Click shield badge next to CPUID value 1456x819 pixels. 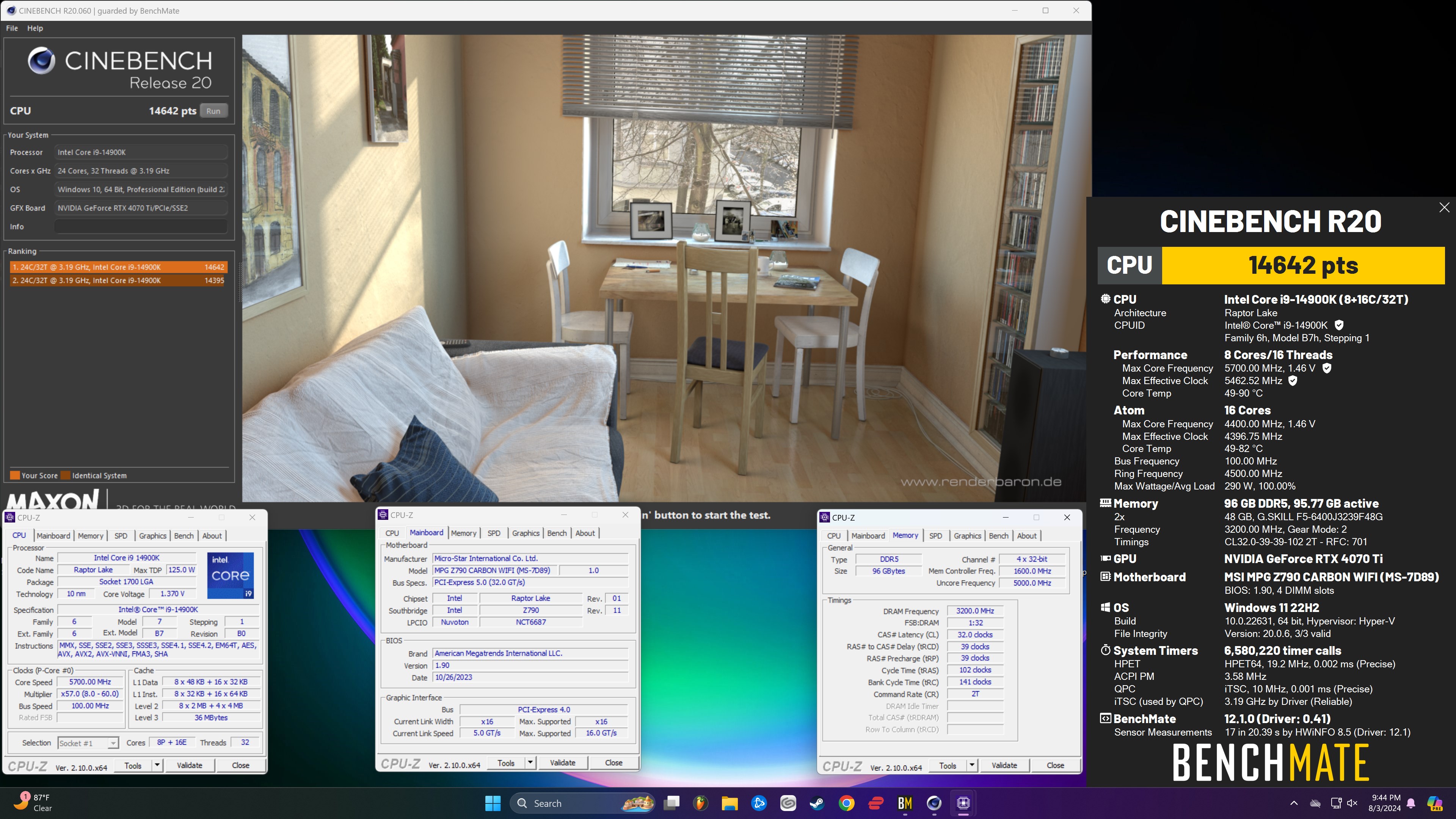tap(1339, 325)
